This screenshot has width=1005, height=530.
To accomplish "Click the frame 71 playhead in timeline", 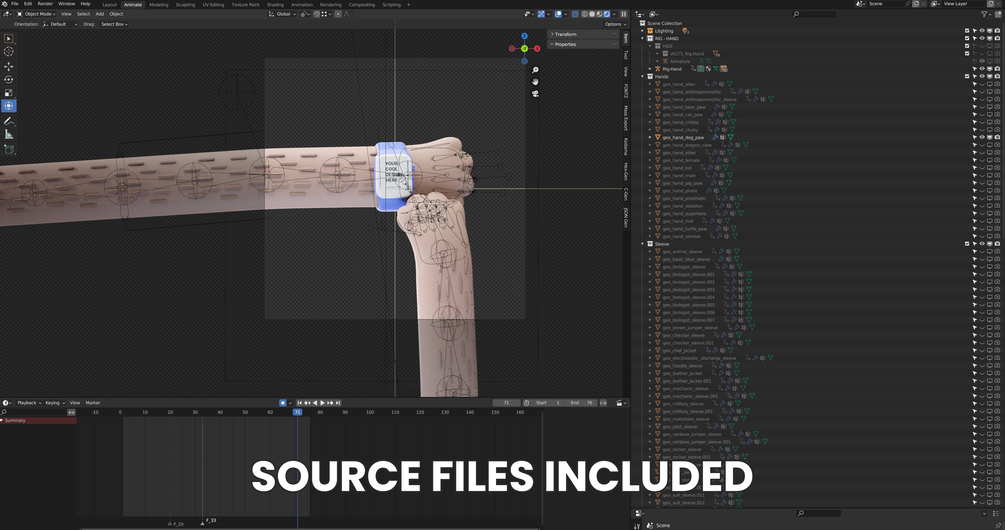I will [x=297, y=412].
